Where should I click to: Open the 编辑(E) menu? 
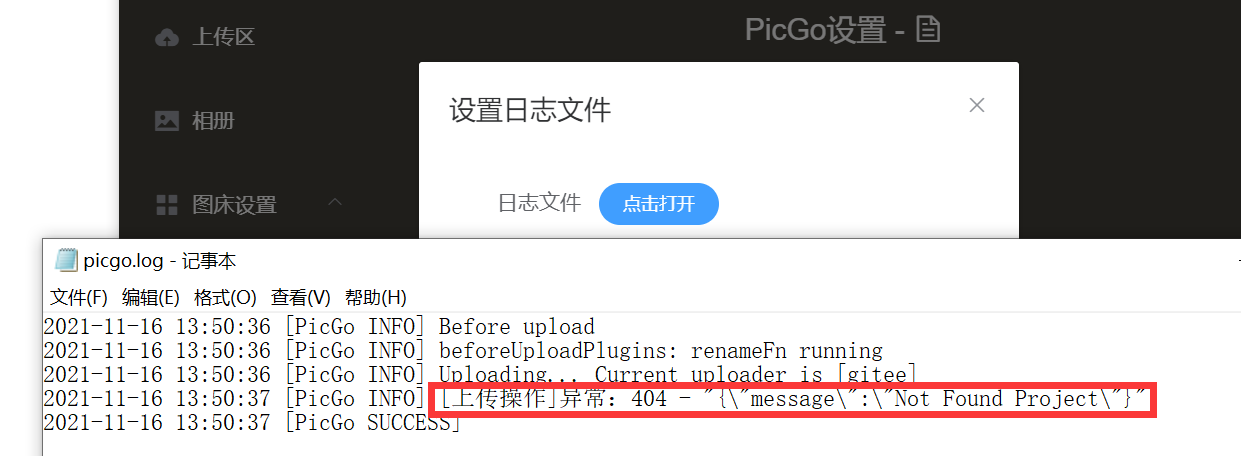151,297
